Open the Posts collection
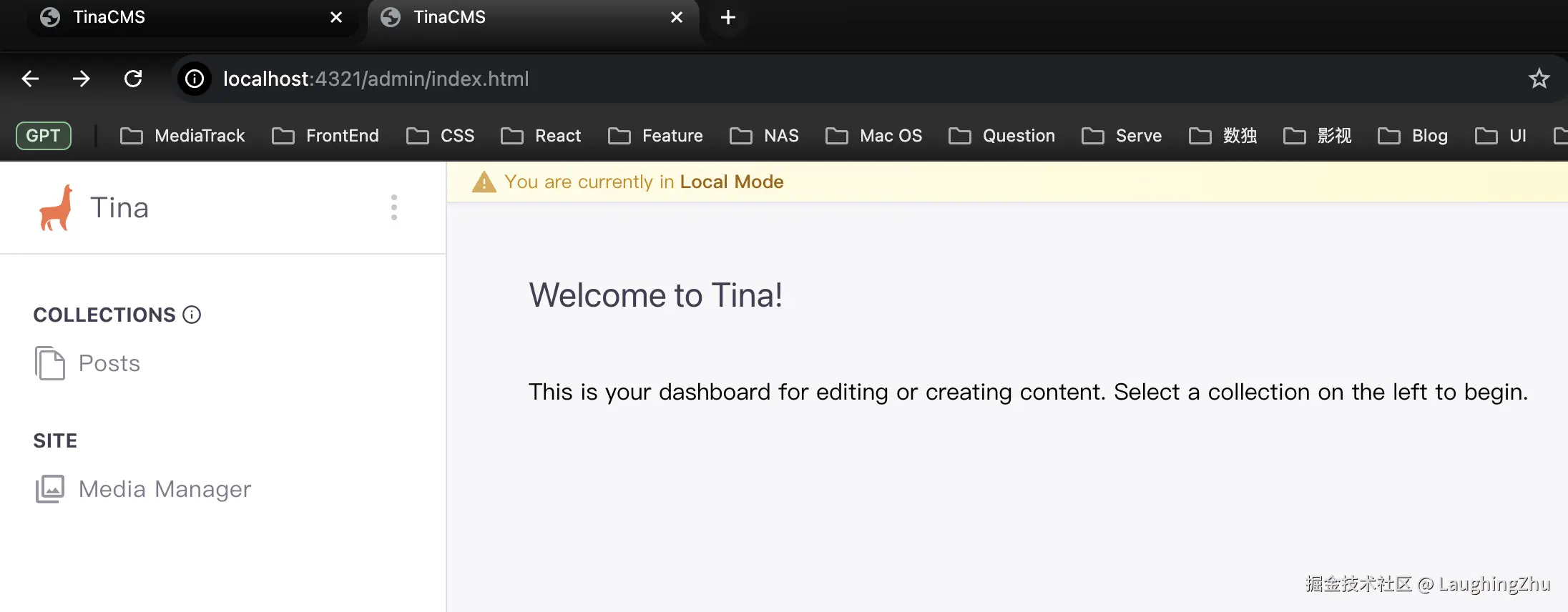Screen dimensions: 1568x612 (109, 363)
